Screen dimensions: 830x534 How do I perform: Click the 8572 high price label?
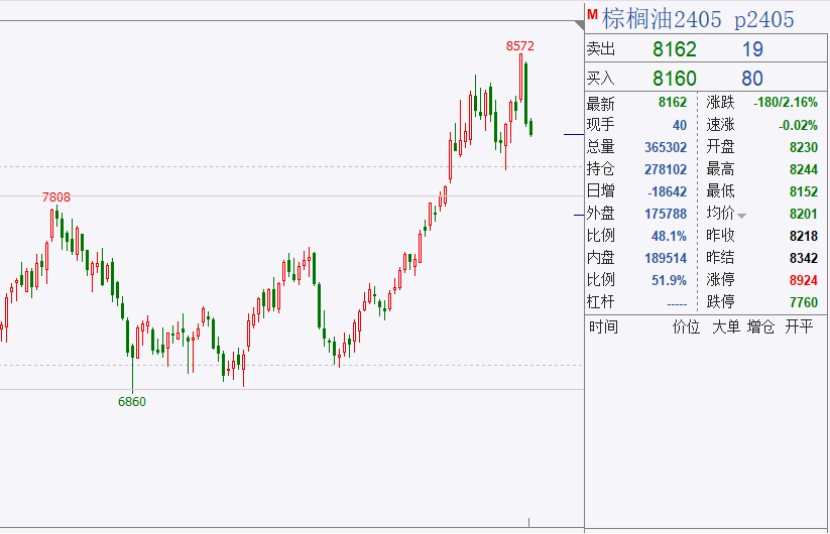(x=520, y=46)
